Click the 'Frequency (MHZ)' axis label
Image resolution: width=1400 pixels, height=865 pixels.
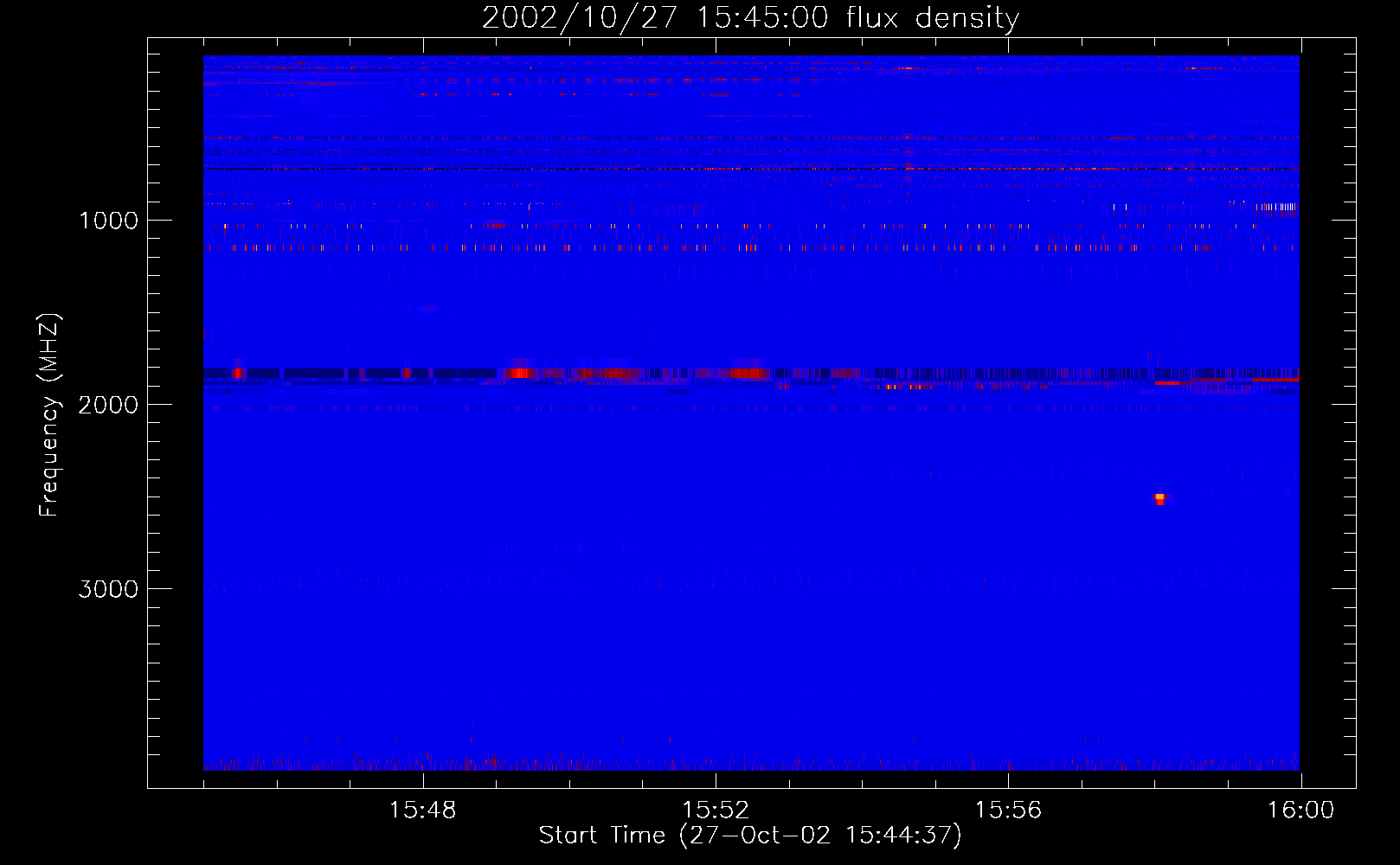tap(49, 415)
